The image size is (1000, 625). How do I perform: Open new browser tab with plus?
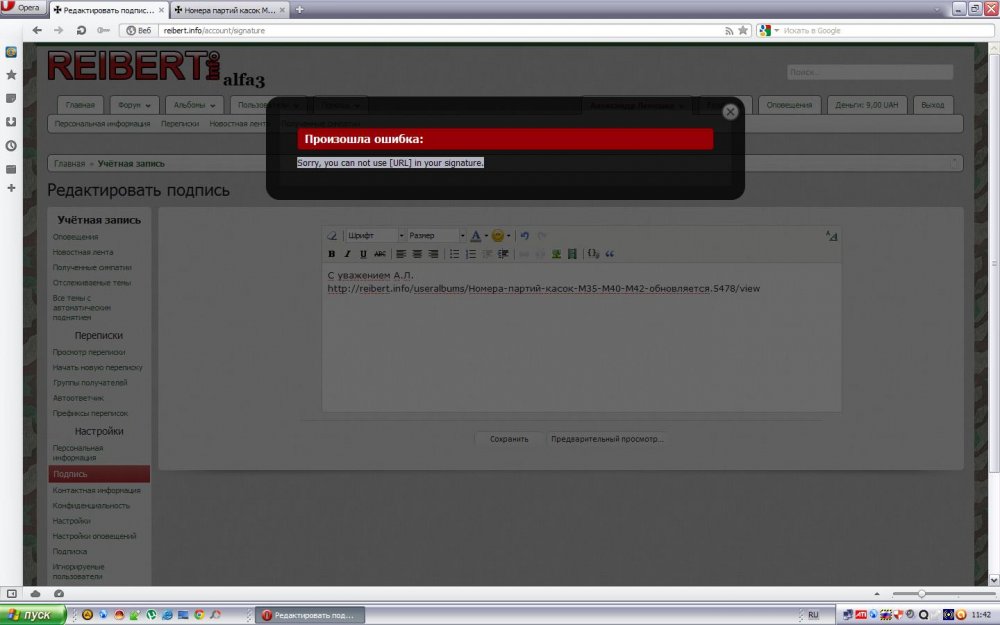tap(299, 10)
